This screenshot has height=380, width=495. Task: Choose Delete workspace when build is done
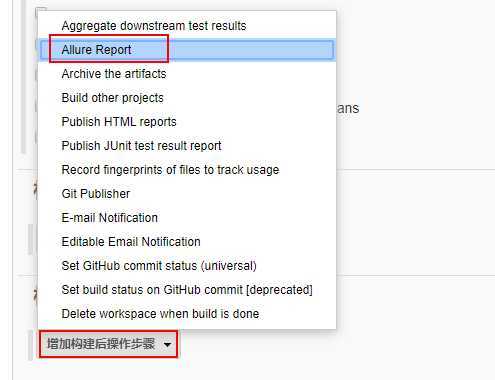click(187, 314)
